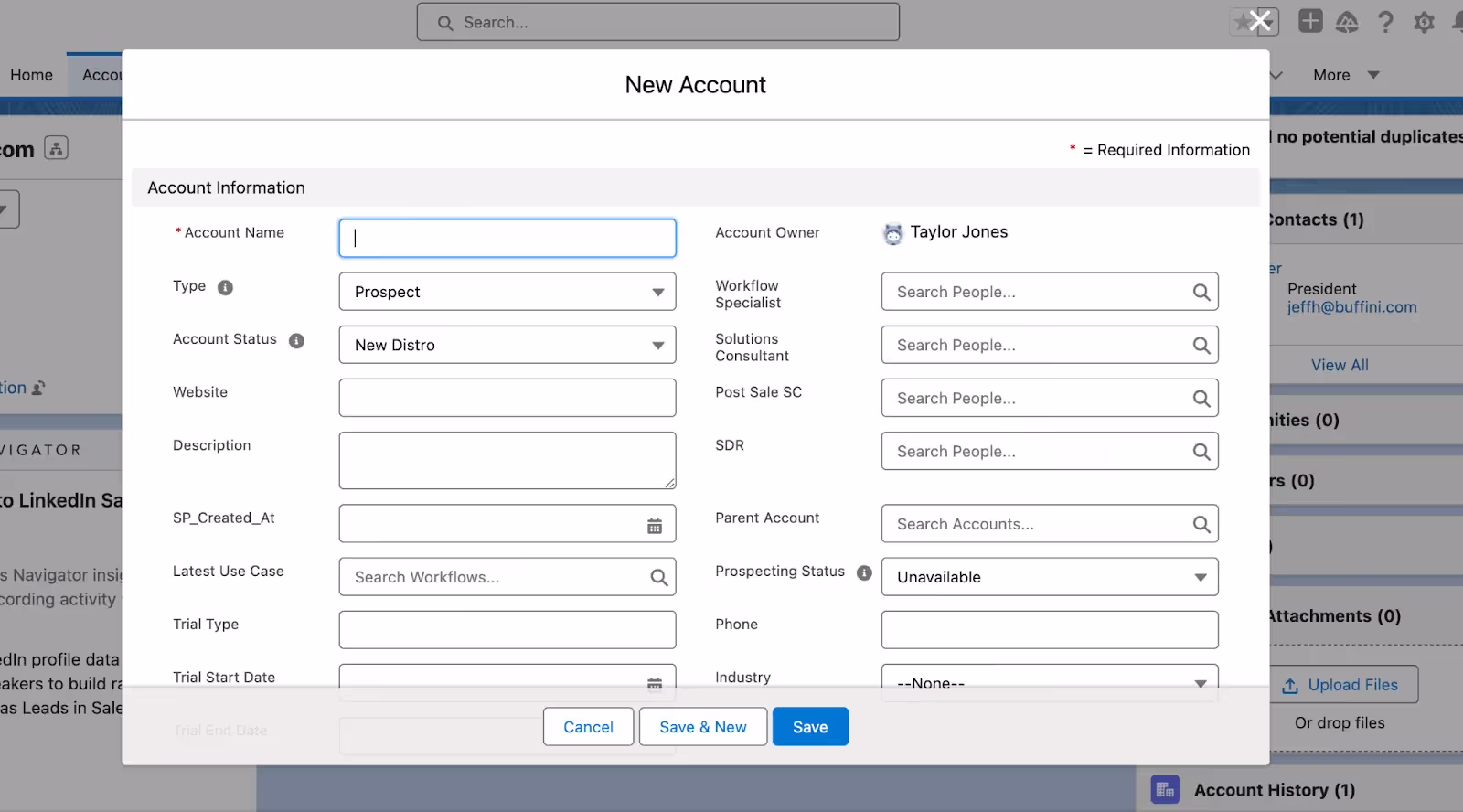
Task: Click the Solutions Consultant search magnifier icon
Action: [1201, 346]
